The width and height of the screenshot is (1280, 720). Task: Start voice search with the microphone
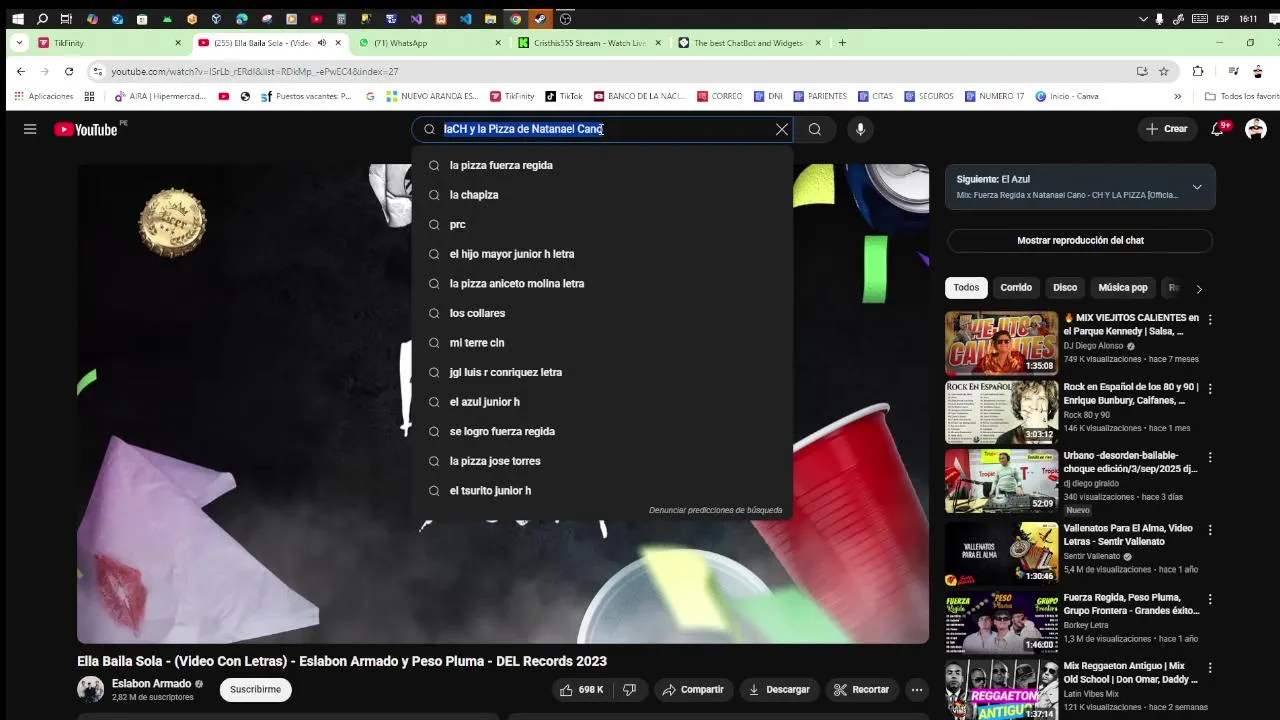click(860, 129)
